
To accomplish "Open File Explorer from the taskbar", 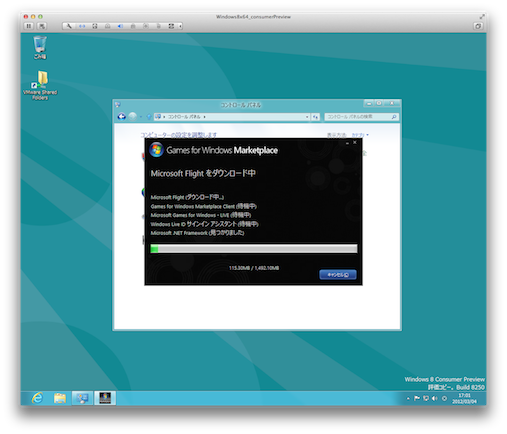I will 60,398.
